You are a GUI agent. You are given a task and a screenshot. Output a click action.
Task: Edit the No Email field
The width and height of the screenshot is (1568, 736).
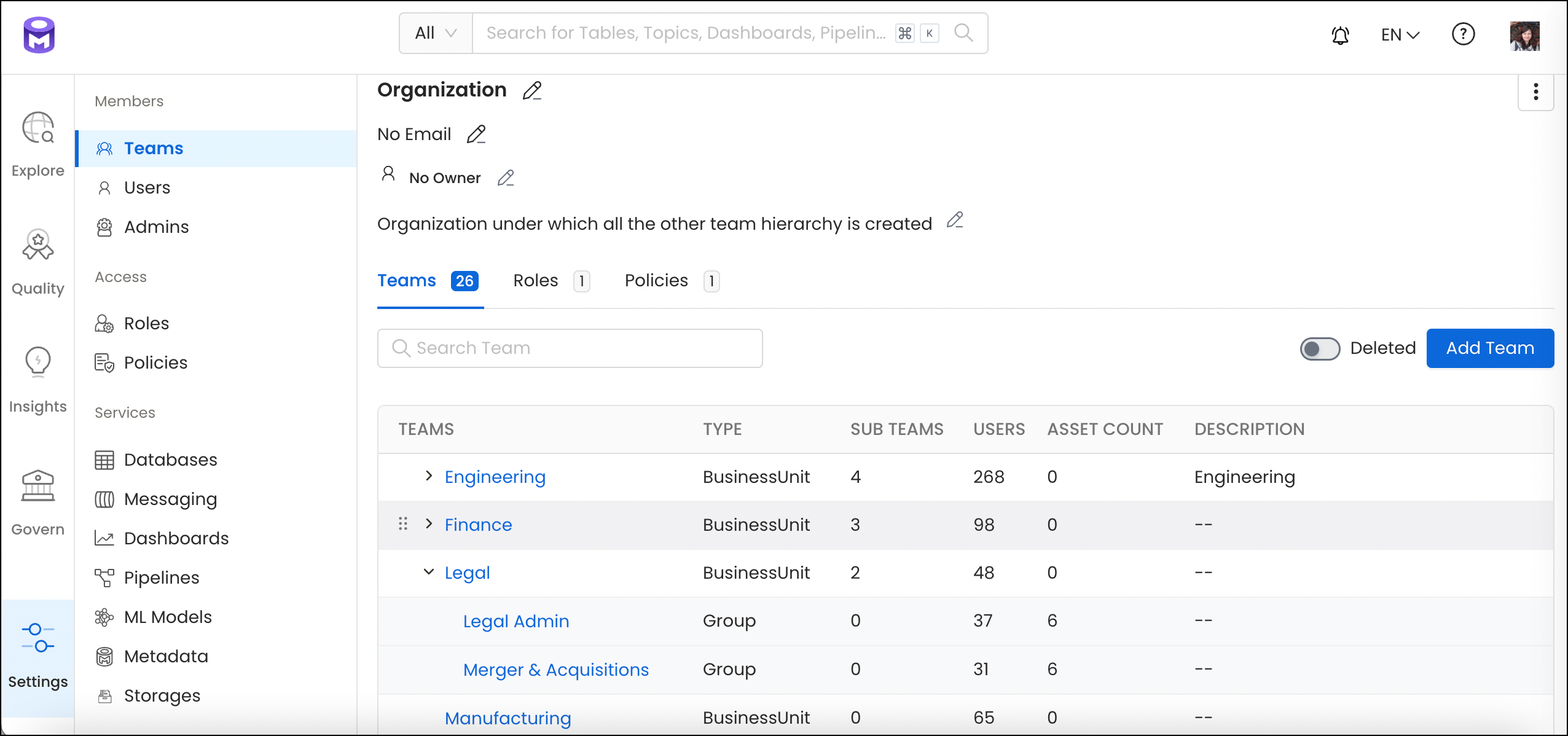[x=476, y=134]
